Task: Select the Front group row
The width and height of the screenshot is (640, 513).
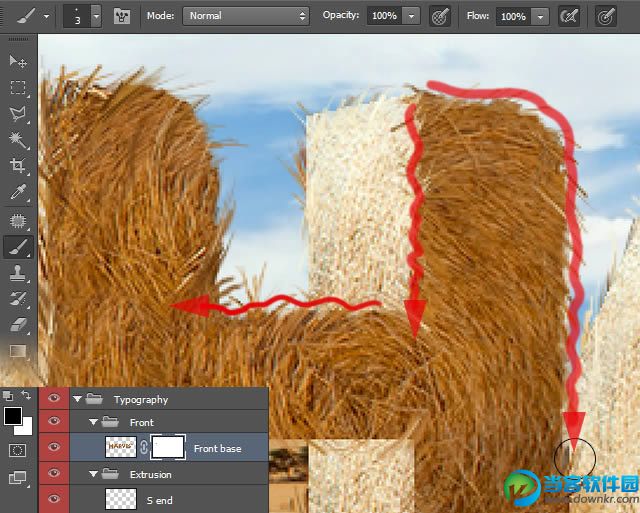Action: click(x=169, y=422)
